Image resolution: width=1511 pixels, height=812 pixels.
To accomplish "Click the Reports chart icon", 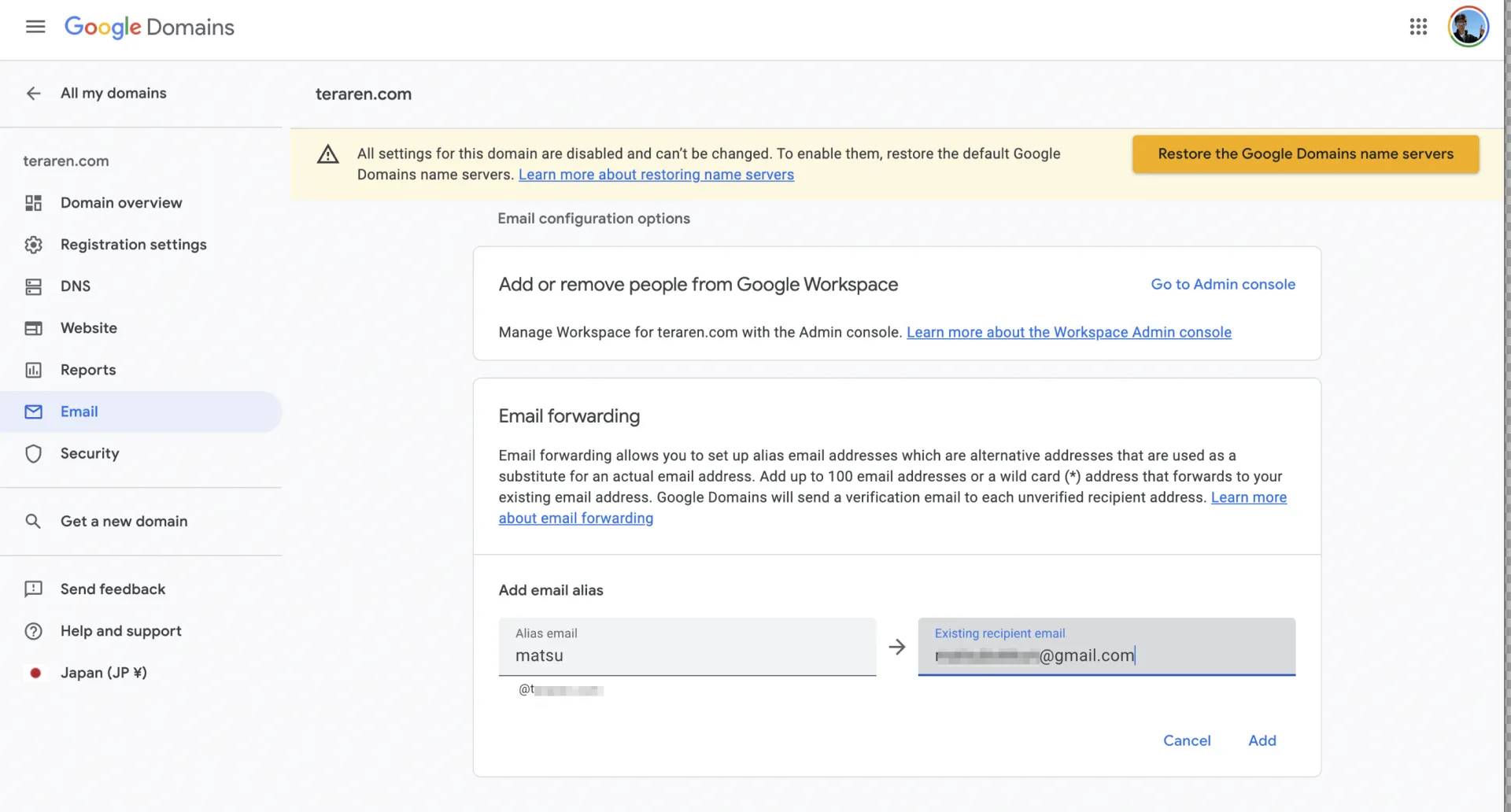I will (x=33, y=370).
